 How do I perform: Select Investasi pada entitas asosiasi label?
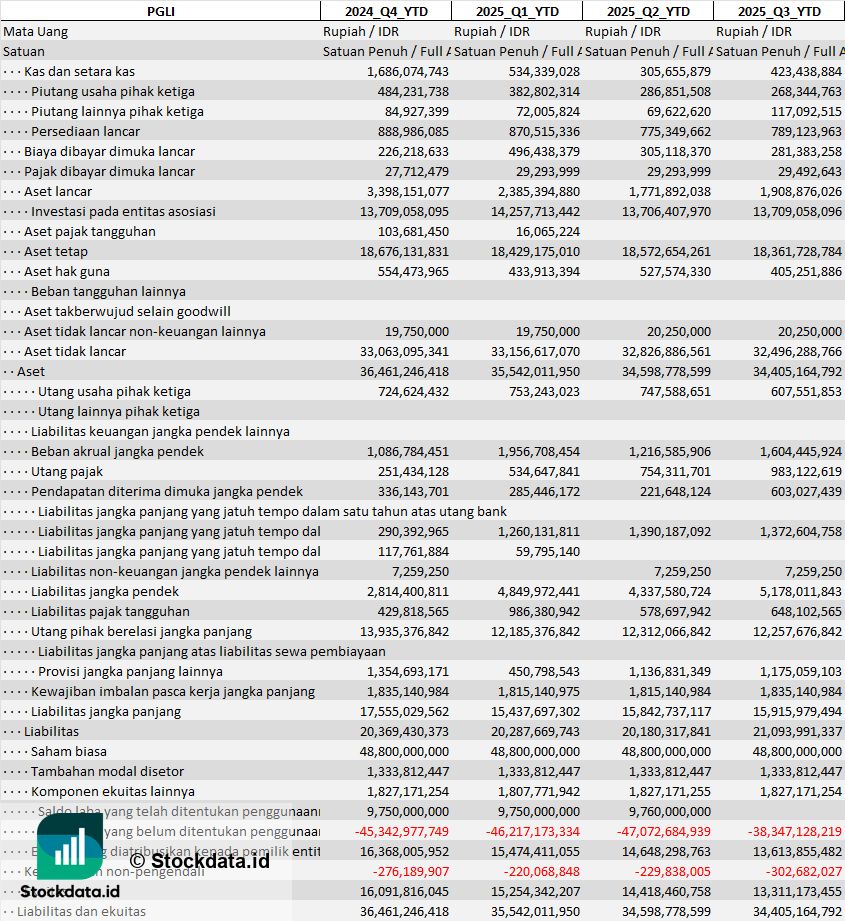coord(123,211)
